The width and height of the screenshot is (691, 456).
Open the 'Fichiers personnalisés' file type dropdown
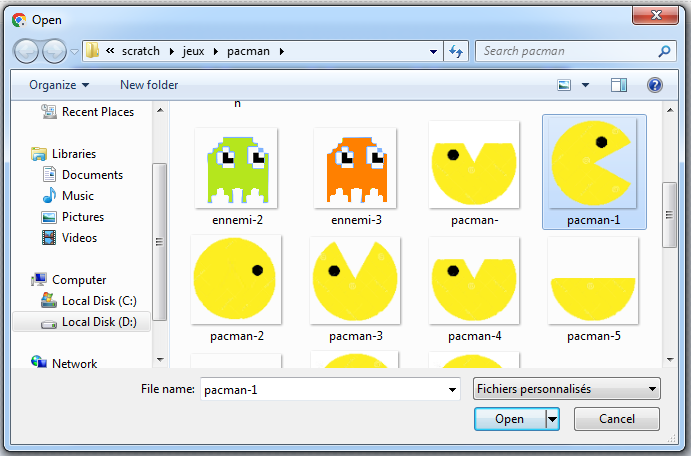click(567, 389)
